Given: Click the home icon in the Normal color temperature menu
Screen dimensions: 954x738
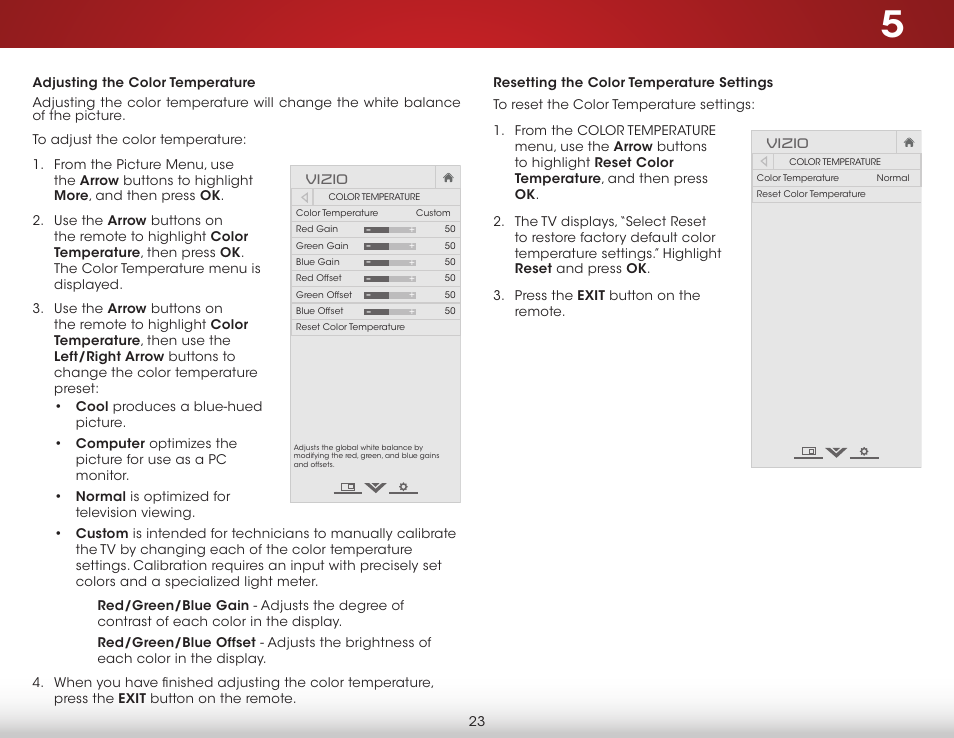Looking at the screenshot, I should 909,142.
